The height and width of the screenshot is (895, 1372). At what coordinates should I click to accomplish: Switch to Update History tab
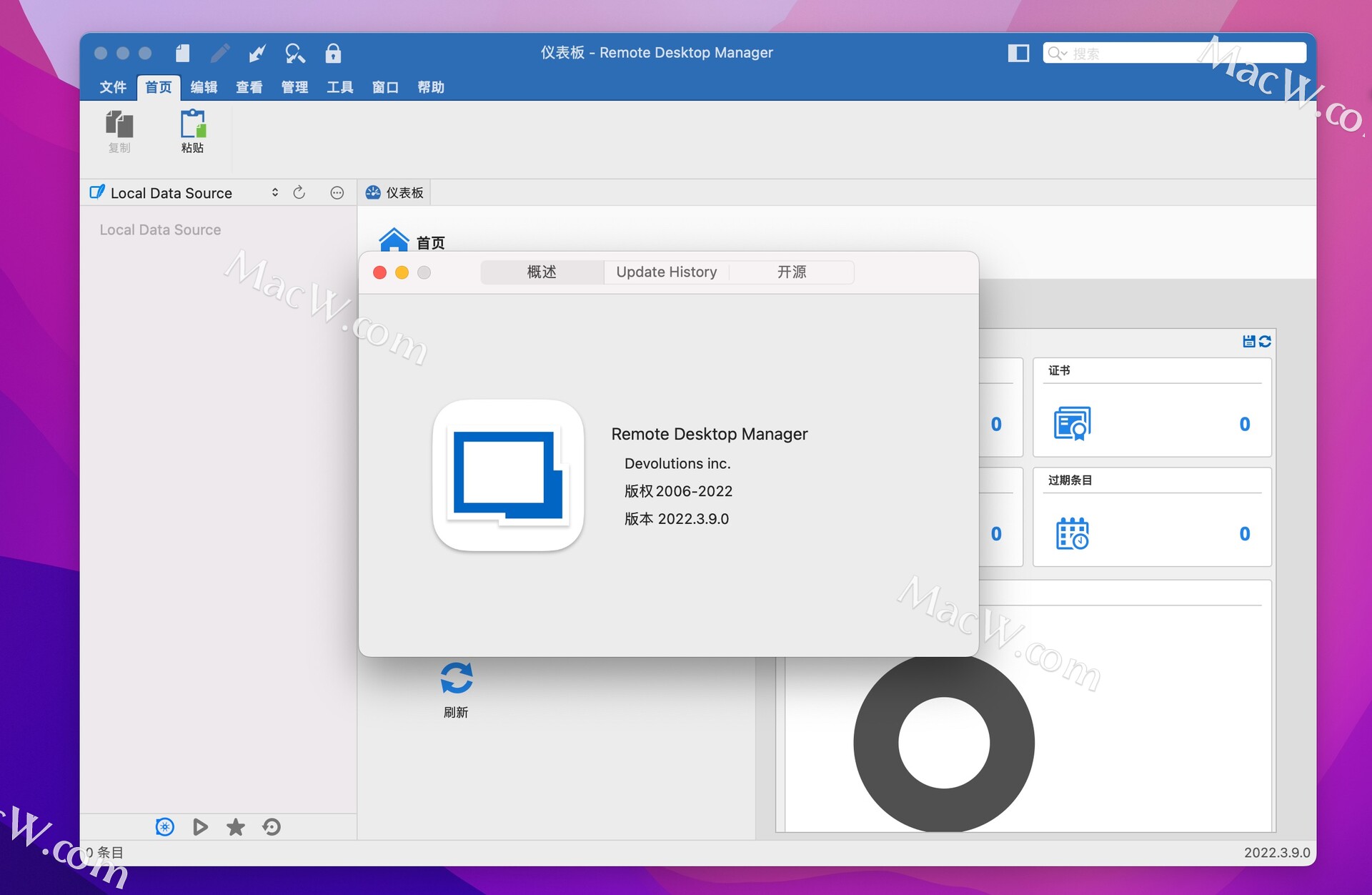click(666, 272)
